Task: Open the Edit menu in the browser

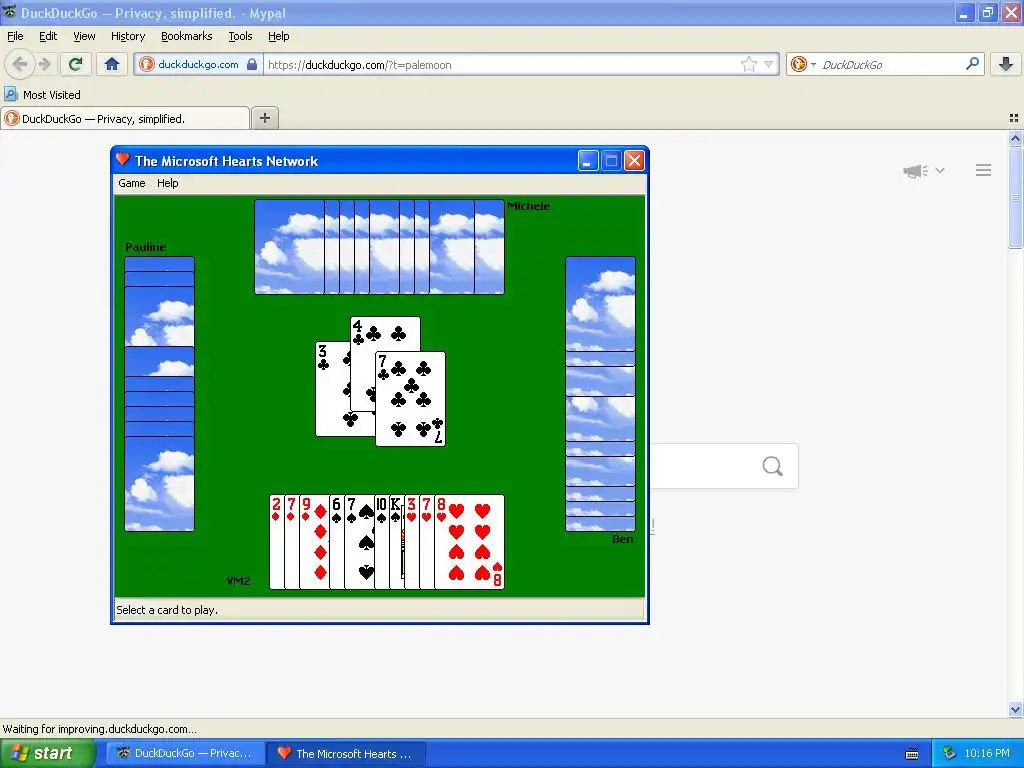Action: (48, 36)
